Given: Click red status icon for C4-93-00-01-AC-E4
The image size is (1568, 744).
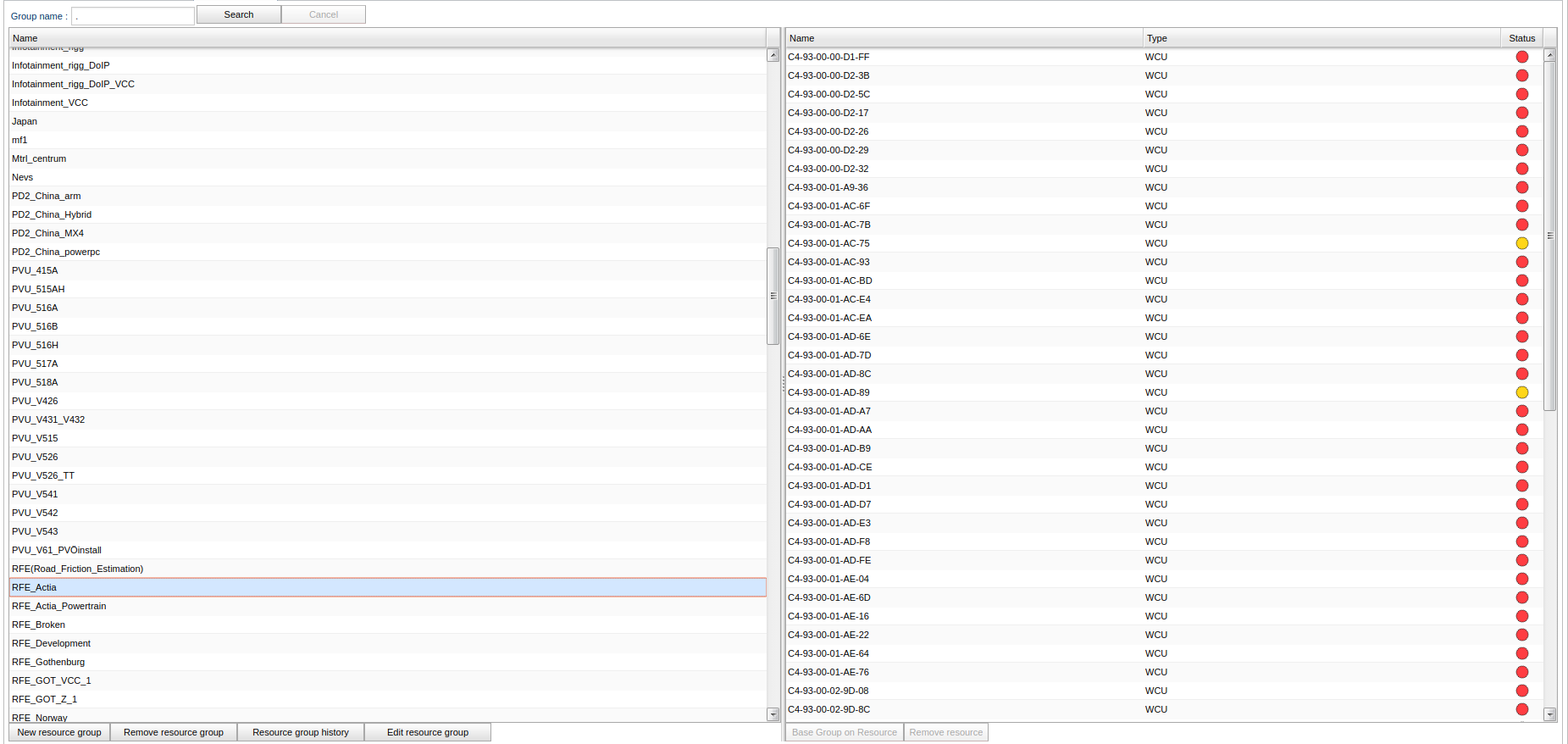Looking at the screenshot, I should [x=1521, y=299].
